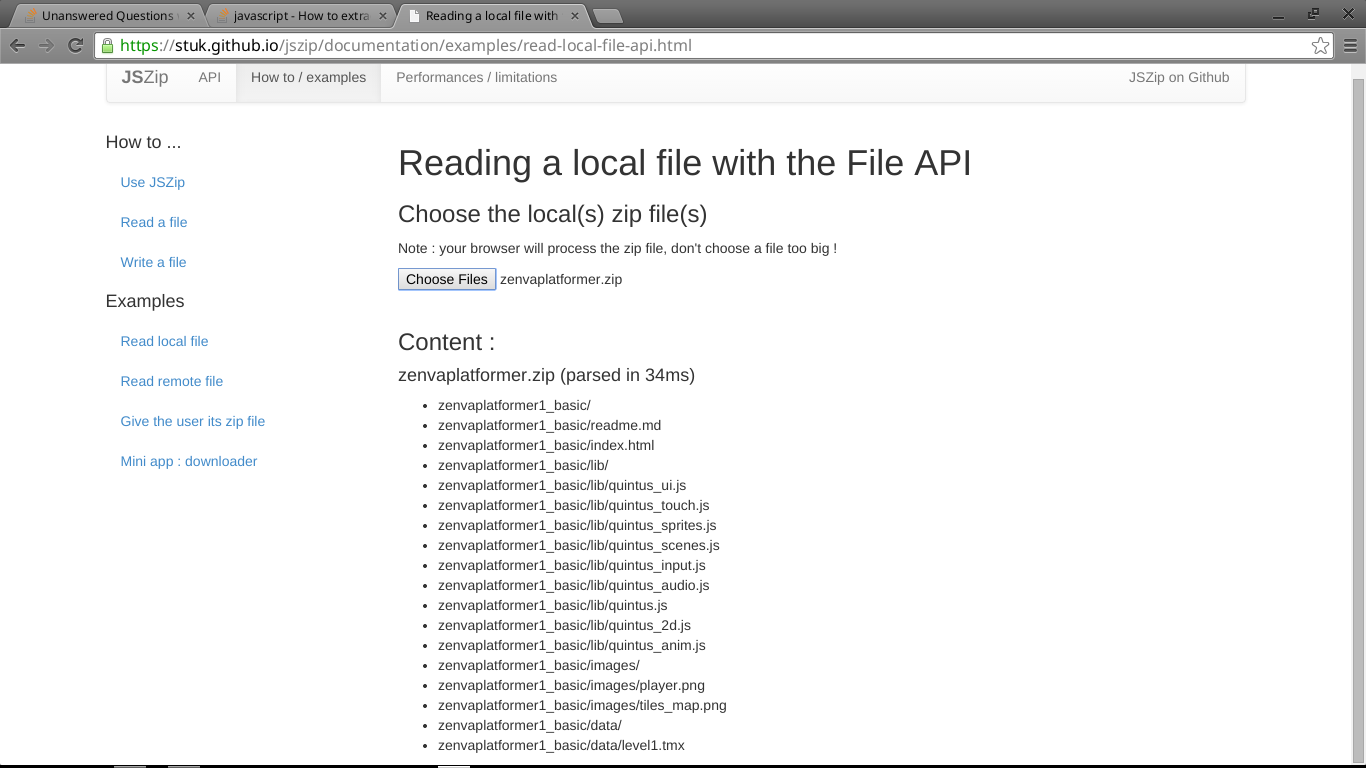Click list entry zenvaplatformer1_basic/data/level1.tmx
Image resolution: width=1366 pixels, height=768 pixels.
[561, 745]
